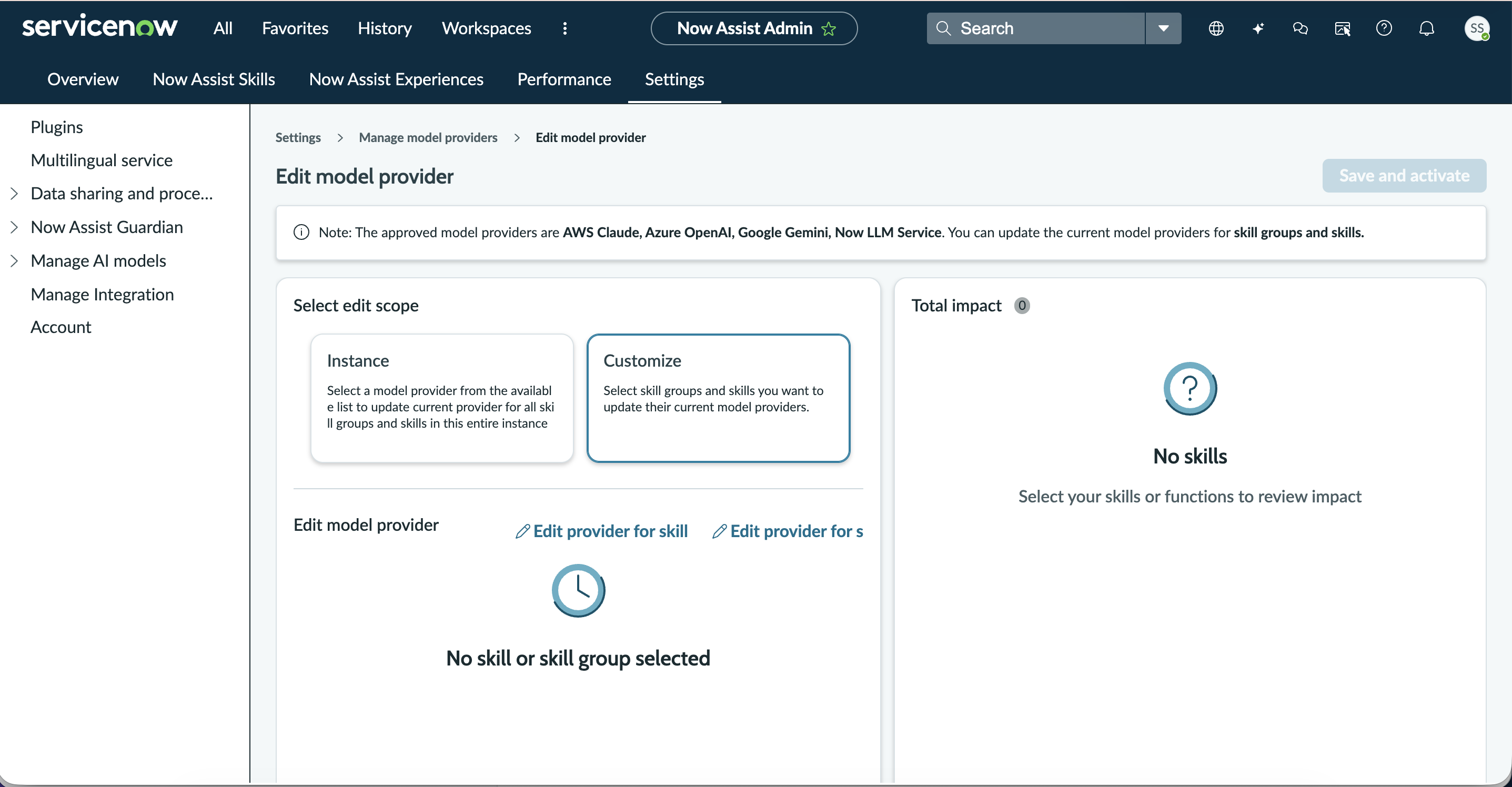
Task: Go to Manage model providers breadcrumb
Action: (x=428, y=137)
